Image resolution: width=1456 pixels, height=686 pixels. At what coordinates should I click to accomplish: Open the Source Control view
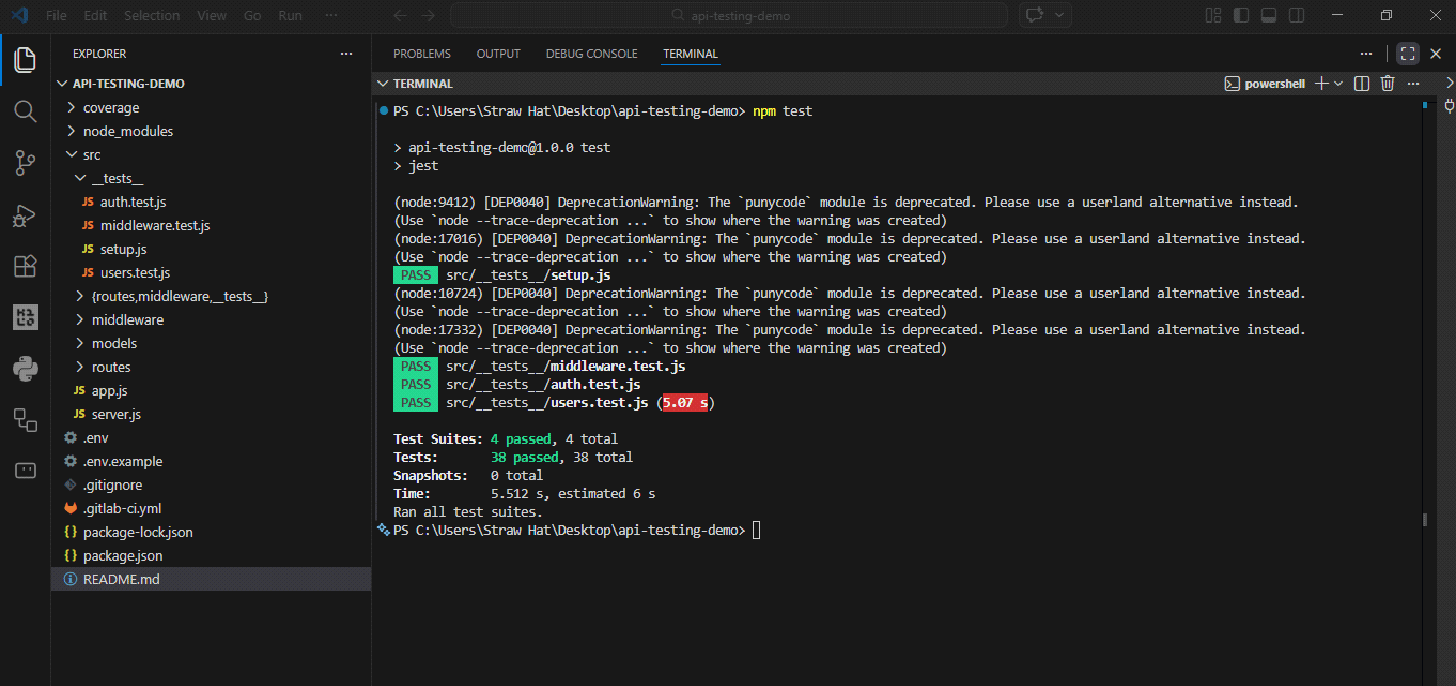[24, 163]
